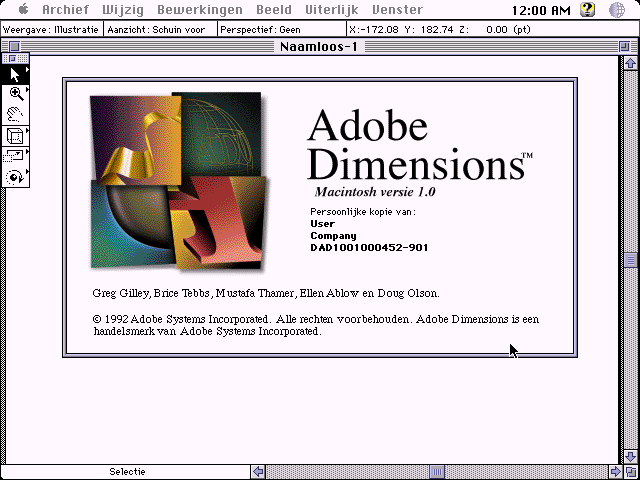640x480 pixels.
Task: Select the Zoom magnifier tool
Action: click(x=15, y=92)
